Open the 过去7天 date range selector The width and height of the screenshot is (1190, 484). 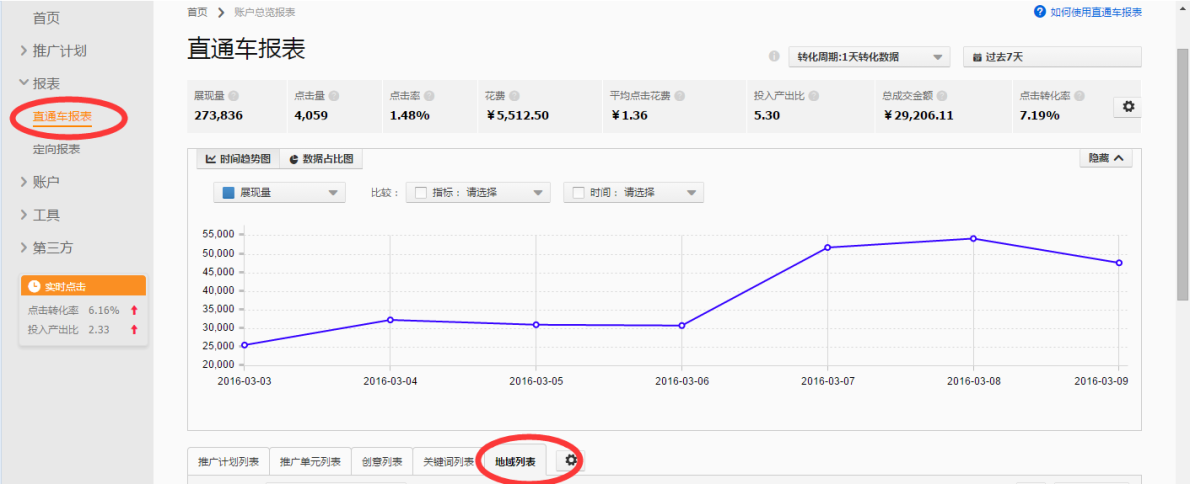1052,57
